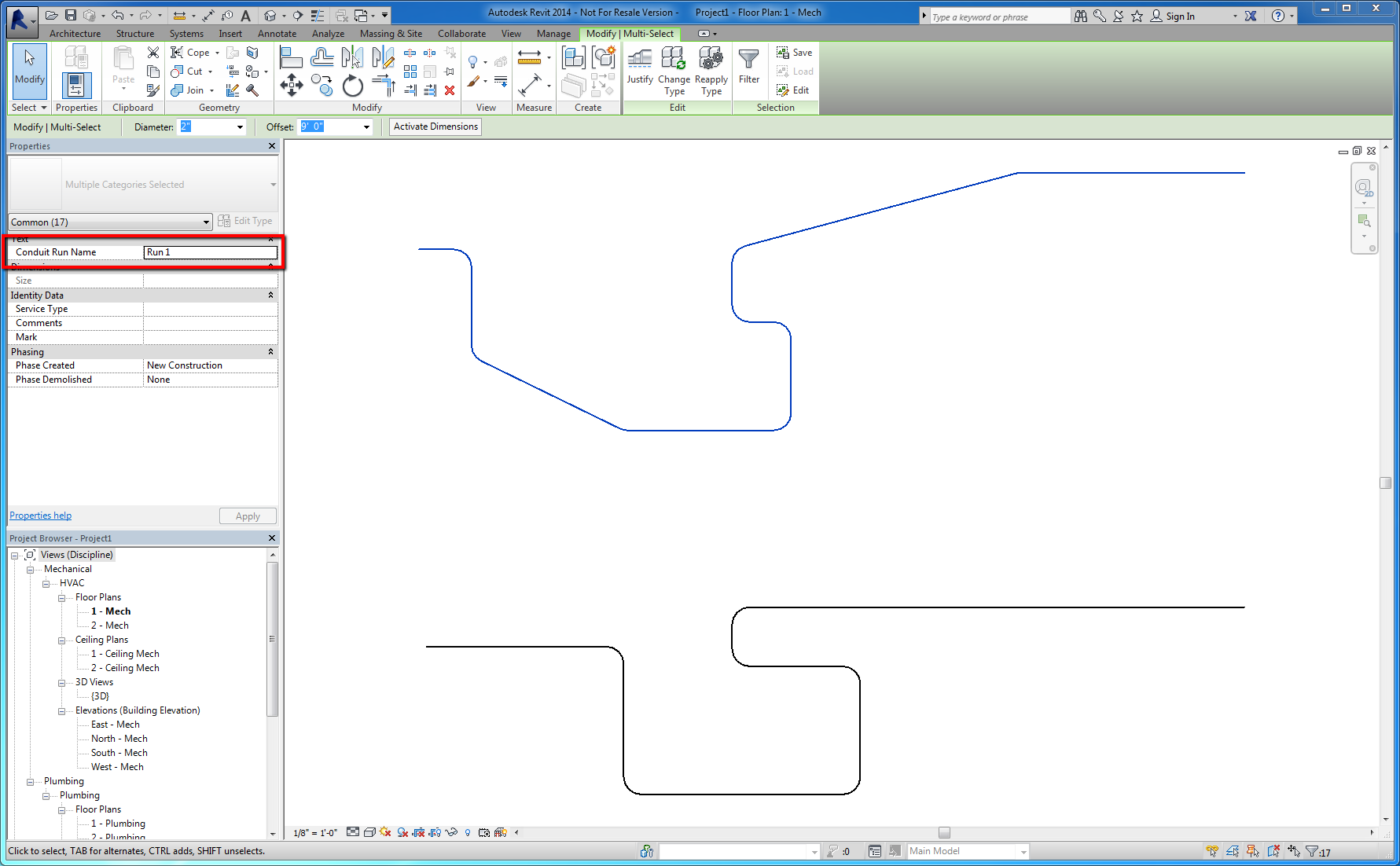The image size is (1400, 866).
Task: Click the Help question mark icon
Action: (1278, 16)
